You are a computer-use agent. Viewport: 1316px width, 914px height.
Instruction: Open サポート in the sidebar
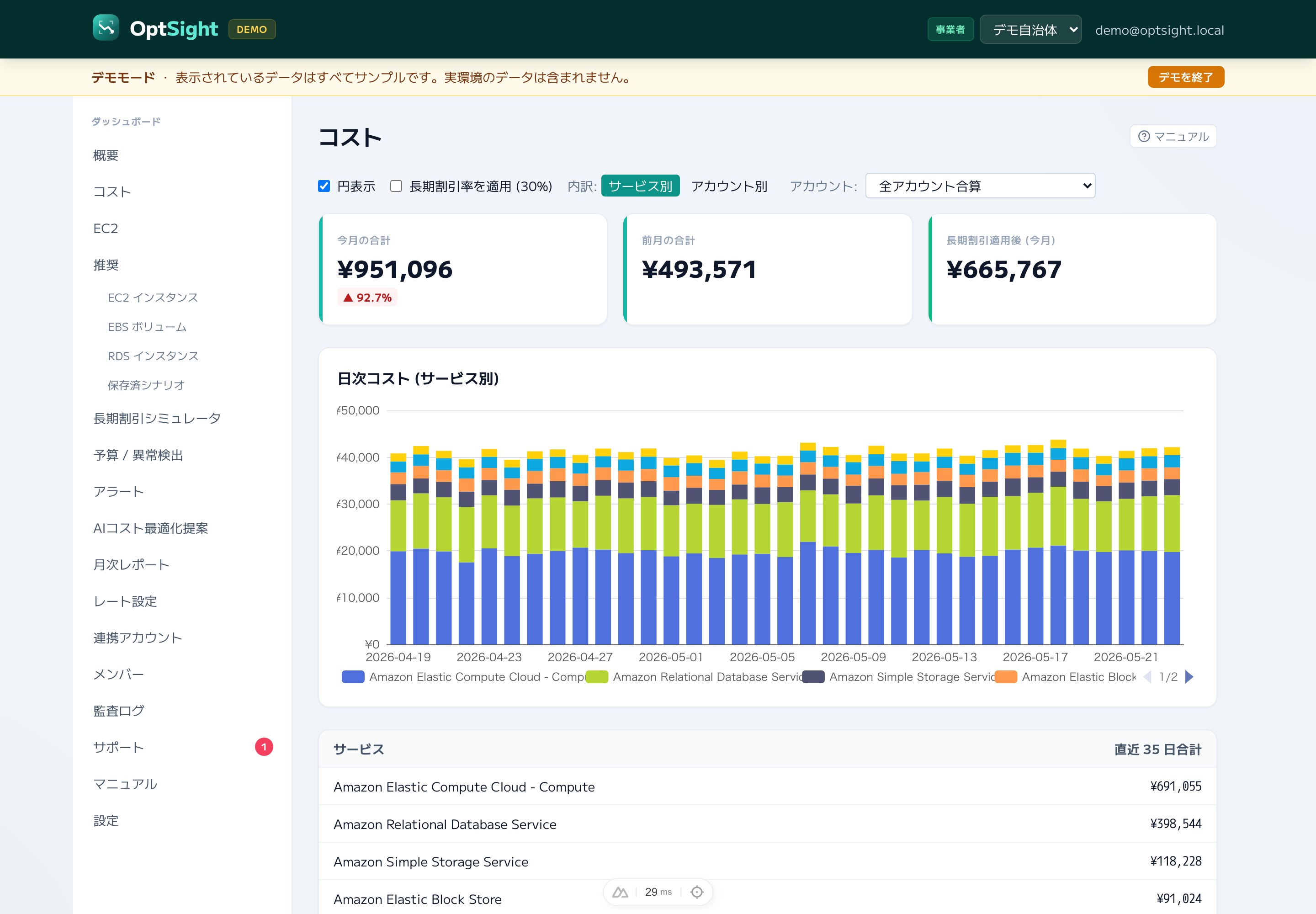pos(118,747)
